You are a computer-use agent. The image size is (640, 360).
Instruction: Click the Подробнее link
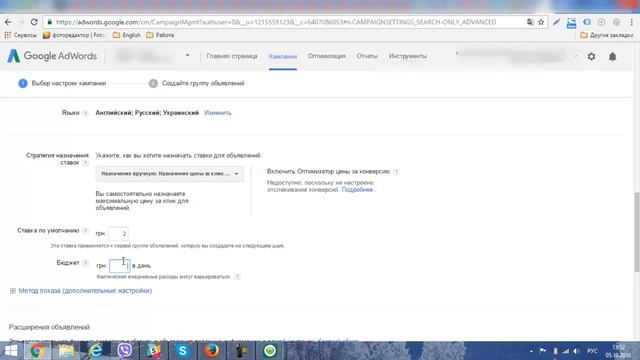point(358,190)
